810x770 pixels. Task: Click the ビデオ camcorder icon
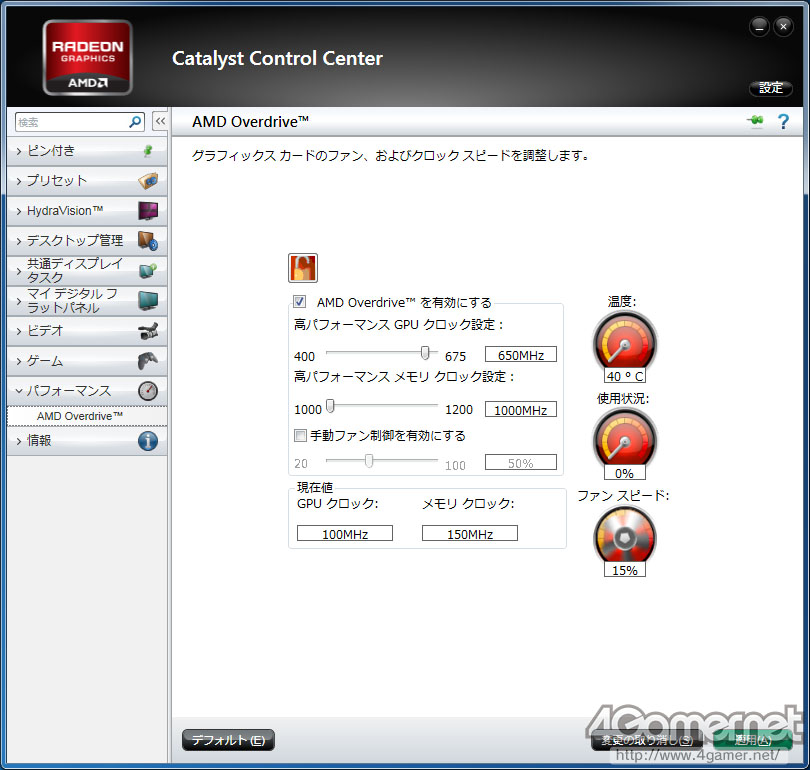(148, 331)
